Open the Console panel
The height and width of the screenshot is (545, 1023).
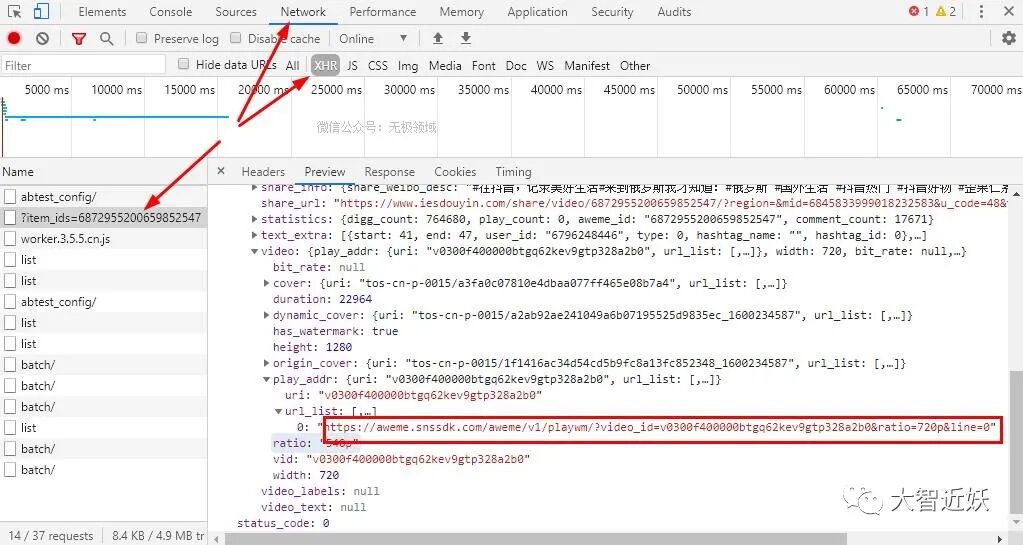click(x=171, y=12)
